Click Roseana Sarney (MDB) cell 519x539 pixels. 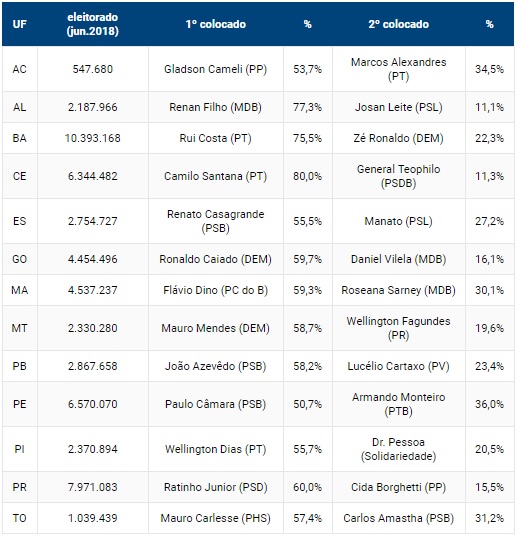(399, 290)
